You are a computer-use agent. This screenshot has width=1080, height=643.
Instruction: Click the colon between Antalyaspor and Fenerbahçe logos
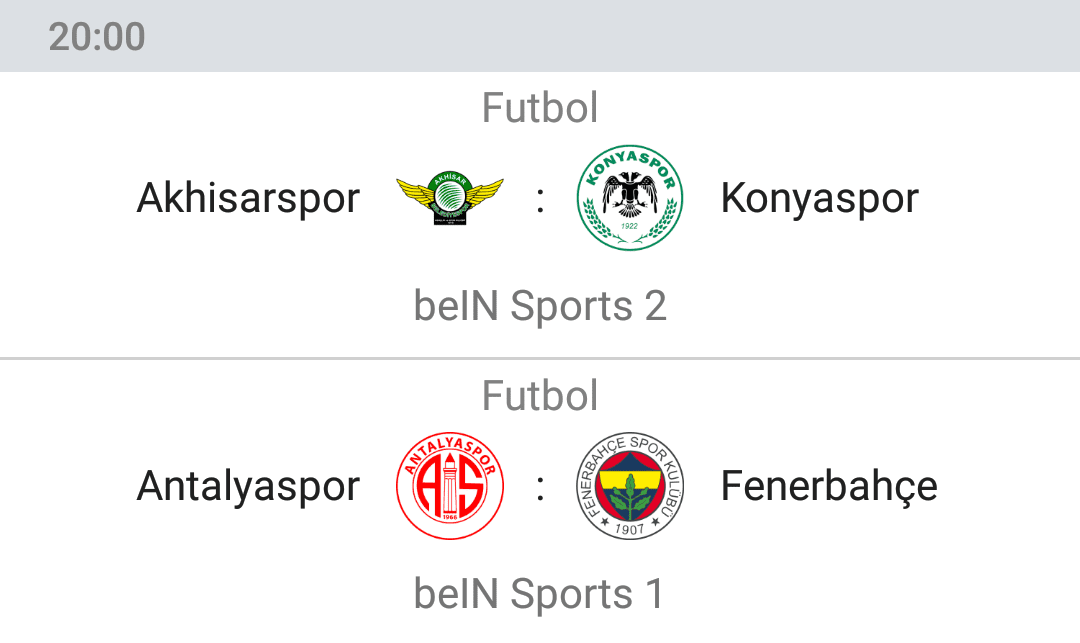(x=540, y=487)
